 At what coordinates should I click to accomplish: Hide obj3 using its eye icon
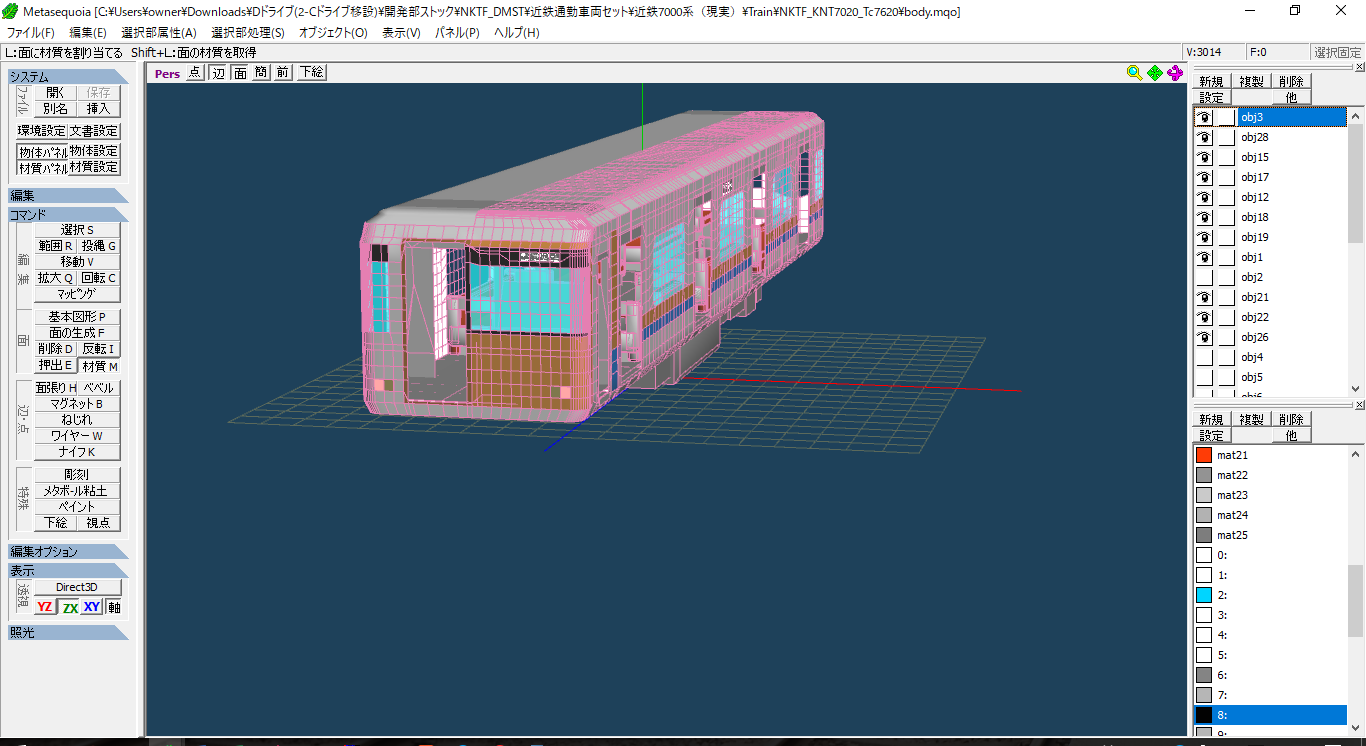pos(1204,117)
